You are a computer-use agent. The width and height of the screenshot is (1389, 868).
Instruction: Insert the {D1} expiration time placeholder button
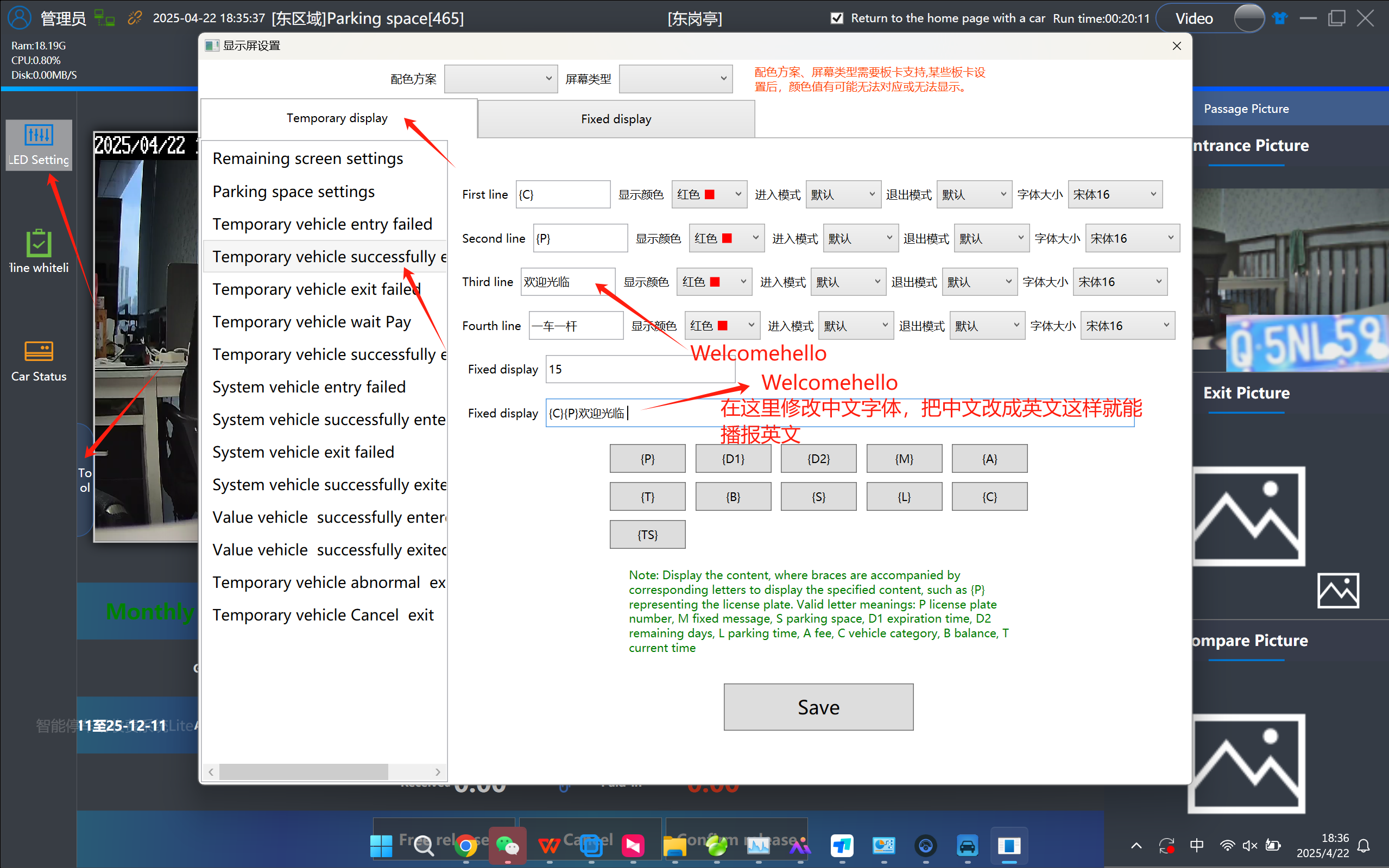click(x=733, y=459)
